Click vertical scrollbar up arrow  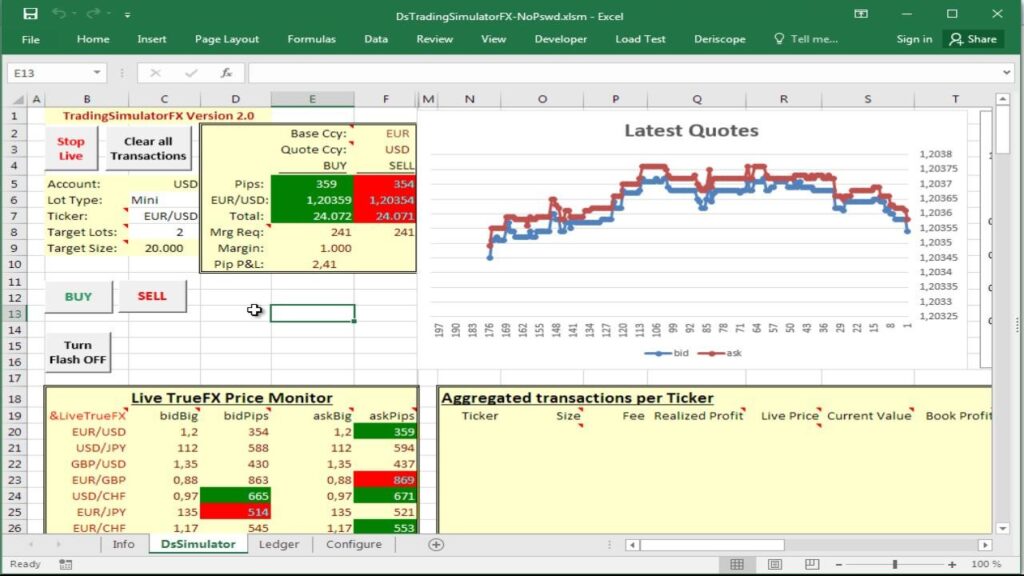pos(1002,99)
